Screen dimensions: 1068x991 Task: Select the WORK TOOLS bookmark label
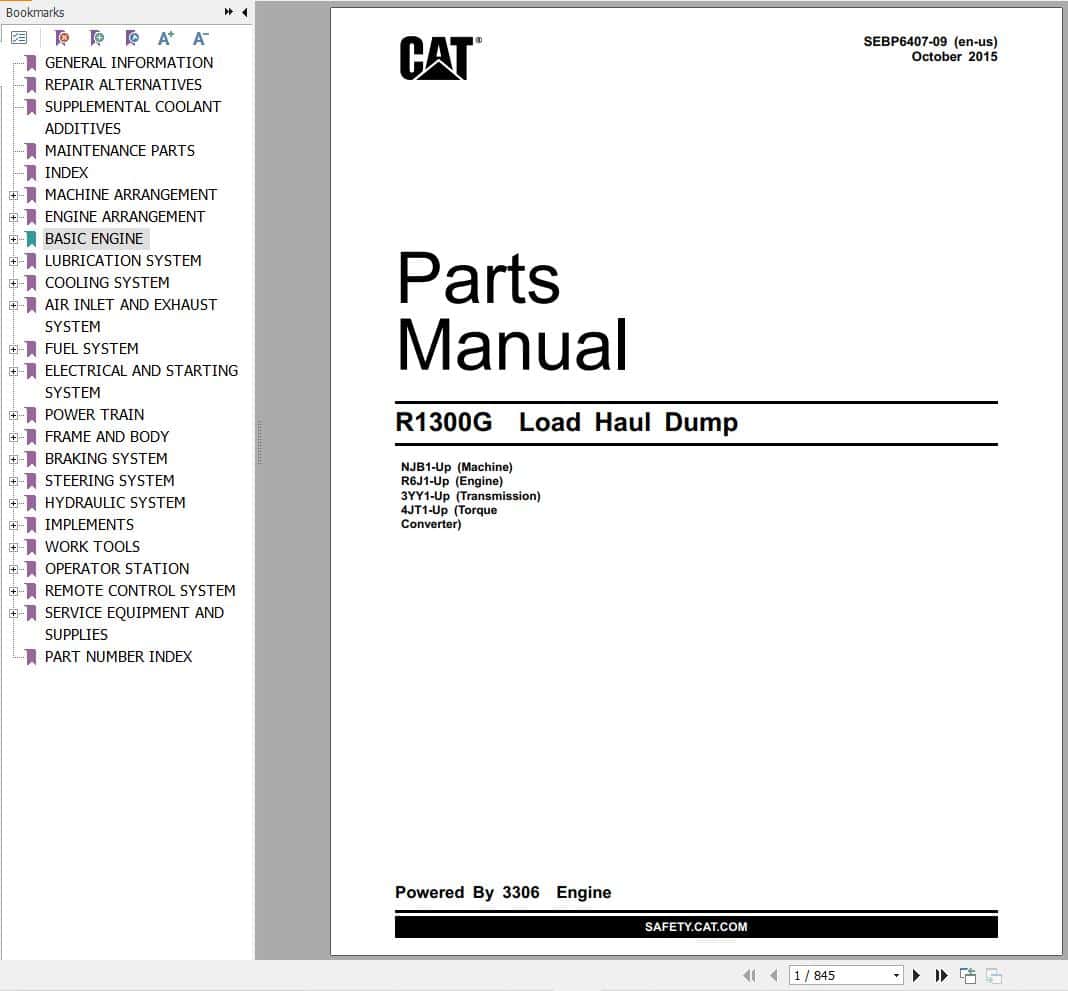click(x=93, y=547)
